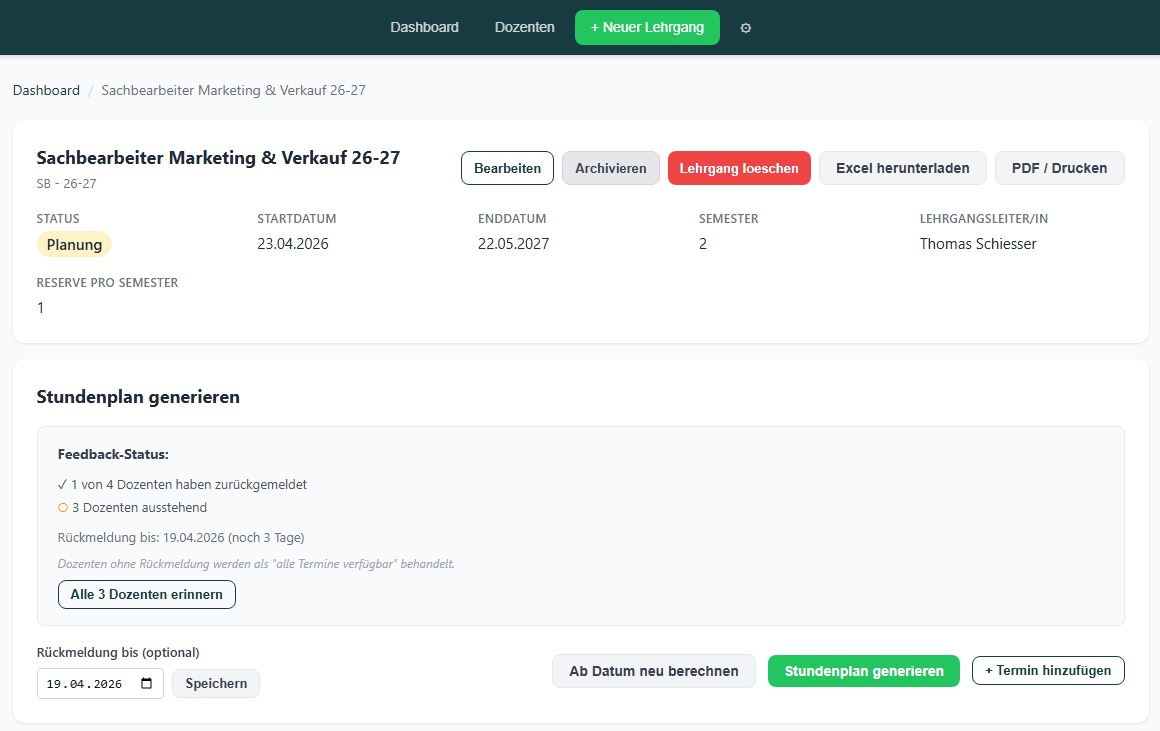Select the yellow 'Planung' status badge

coord(74,243)
